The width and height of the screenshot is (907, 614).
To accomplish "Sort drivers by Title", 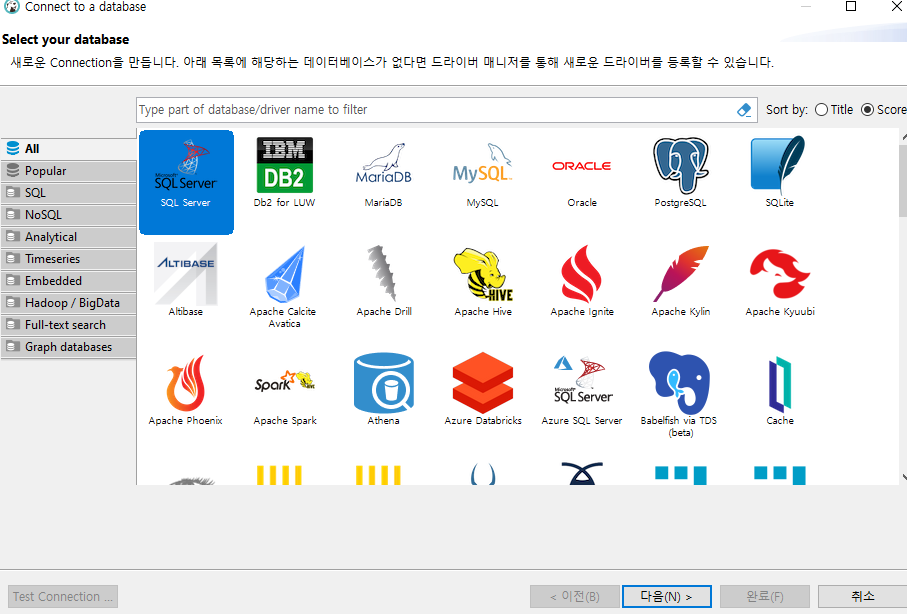I will (x=834, y=109).
